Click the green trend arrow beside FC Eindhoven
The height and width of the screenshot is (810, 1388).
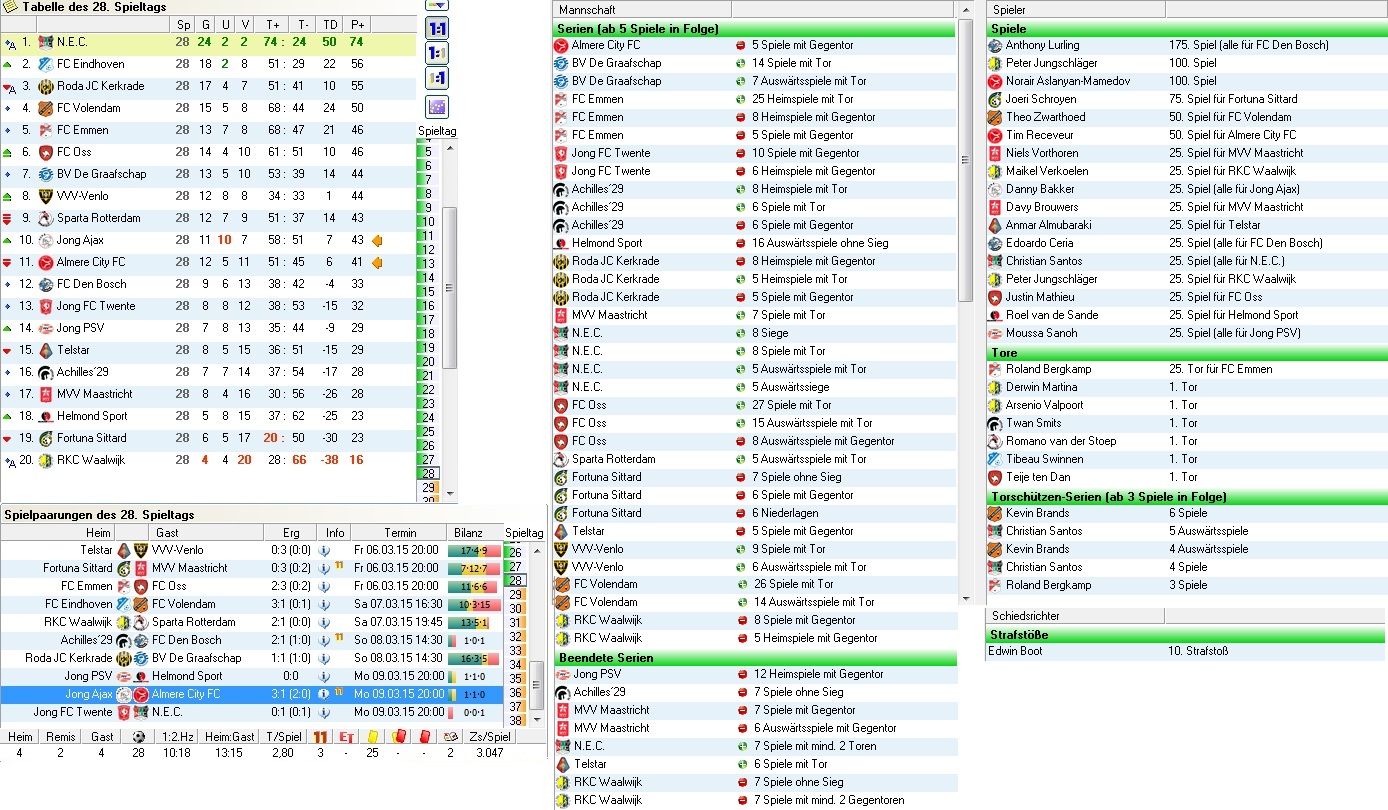coord(9,64)
